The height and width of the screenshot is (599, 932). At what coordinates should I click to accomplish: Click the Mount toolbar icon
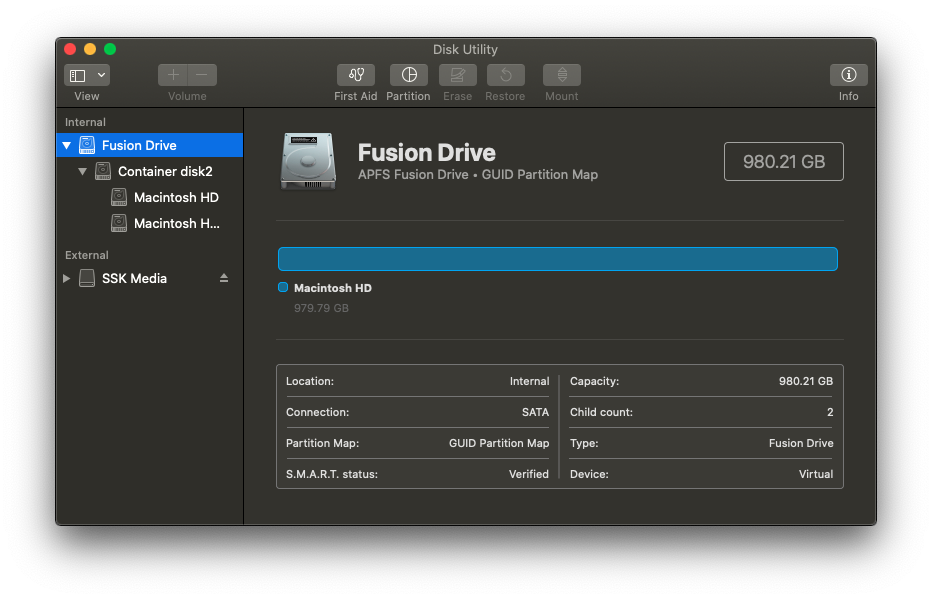(x=561, y=75)
